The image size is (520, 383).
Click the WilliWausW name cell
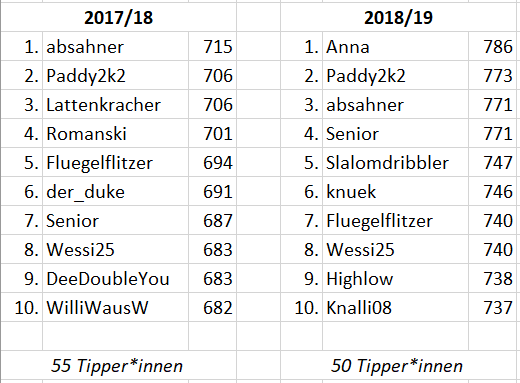[115, 307]
